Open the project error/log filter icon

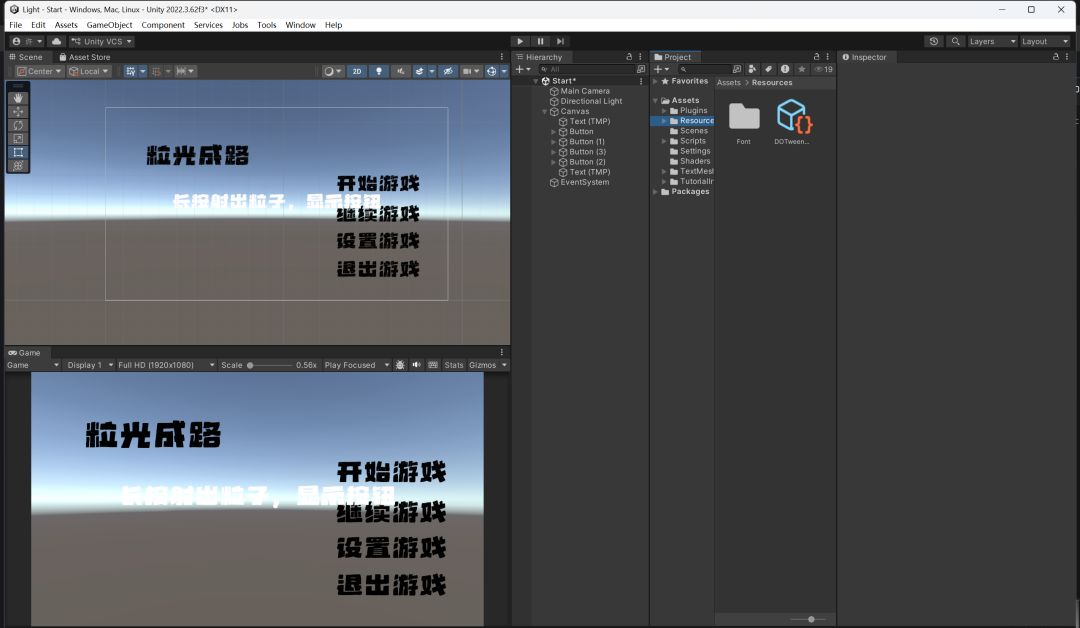click(x=785, y=69)
